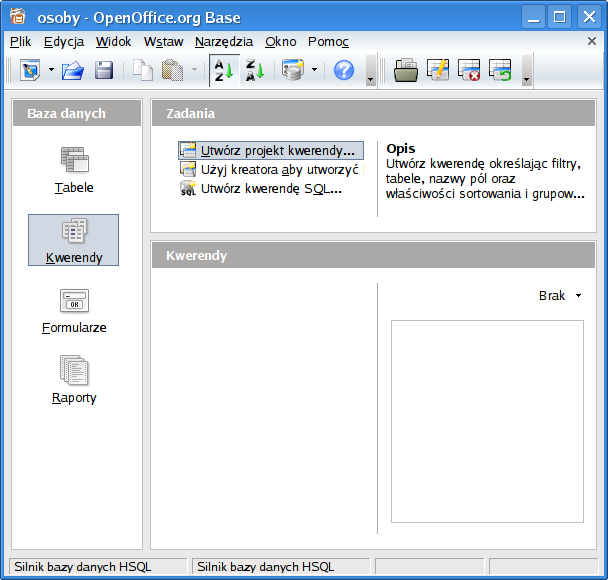Open the New document dropdown arrow
The height and width of the screenshot is (580, 608).
[51, 70]
